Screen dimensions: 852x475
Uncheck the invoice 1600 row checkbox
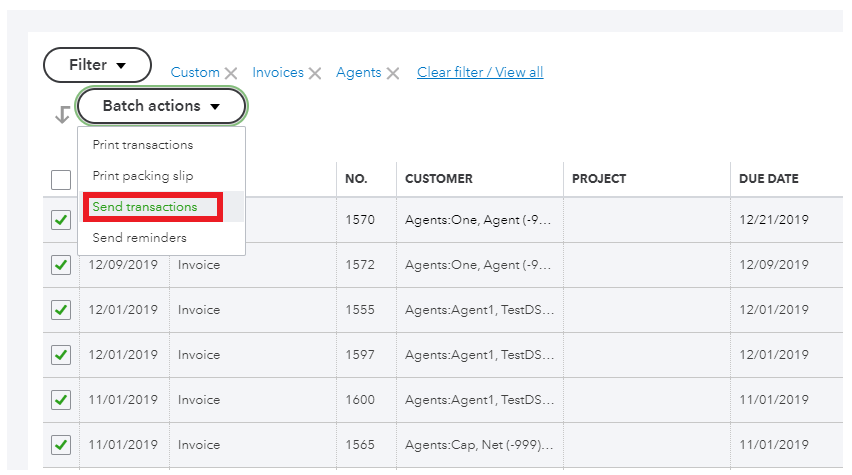click(61, 400)
